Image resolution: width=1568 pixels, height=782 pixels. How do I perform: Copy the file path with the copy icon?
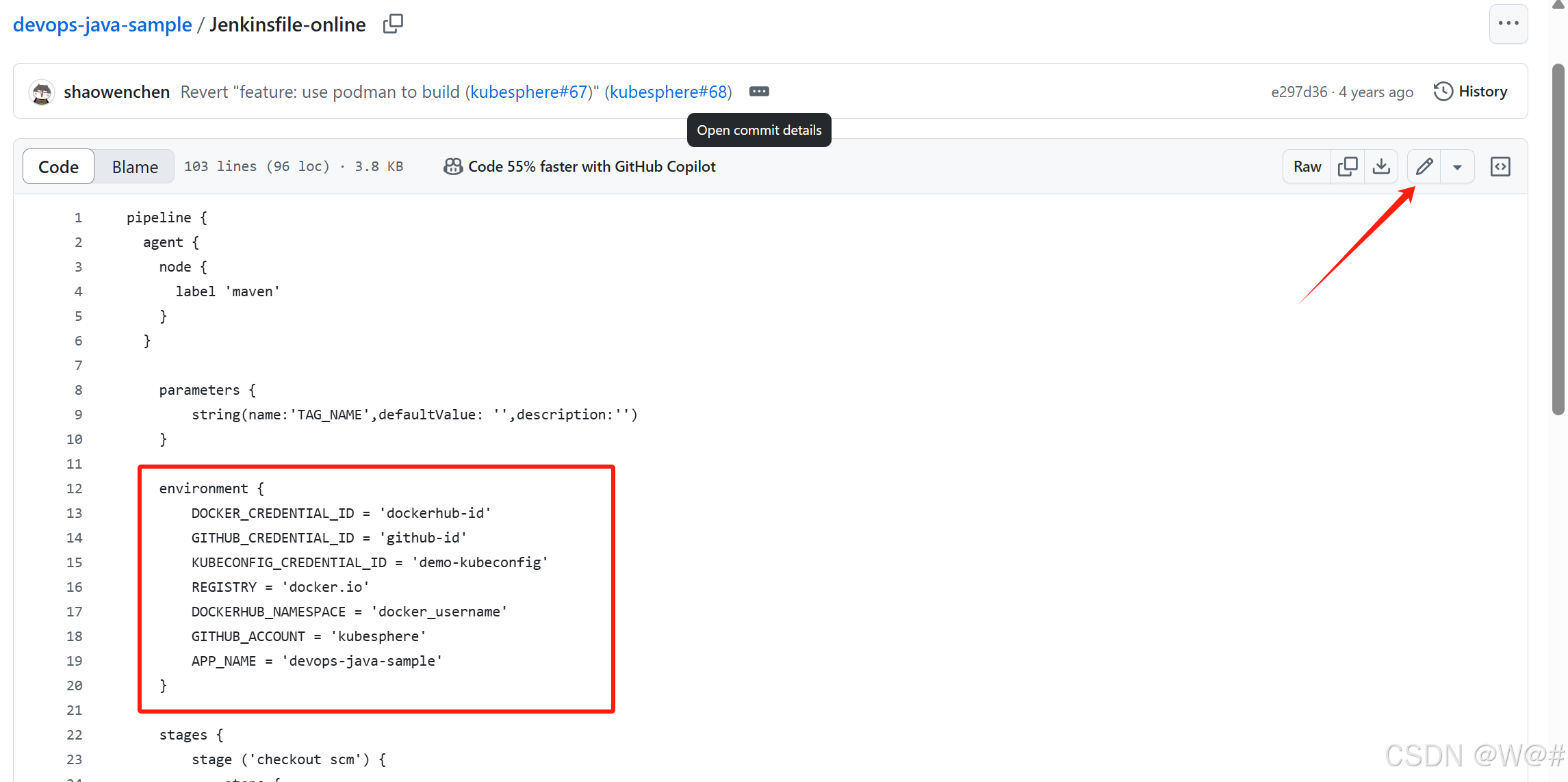point(393,24)
